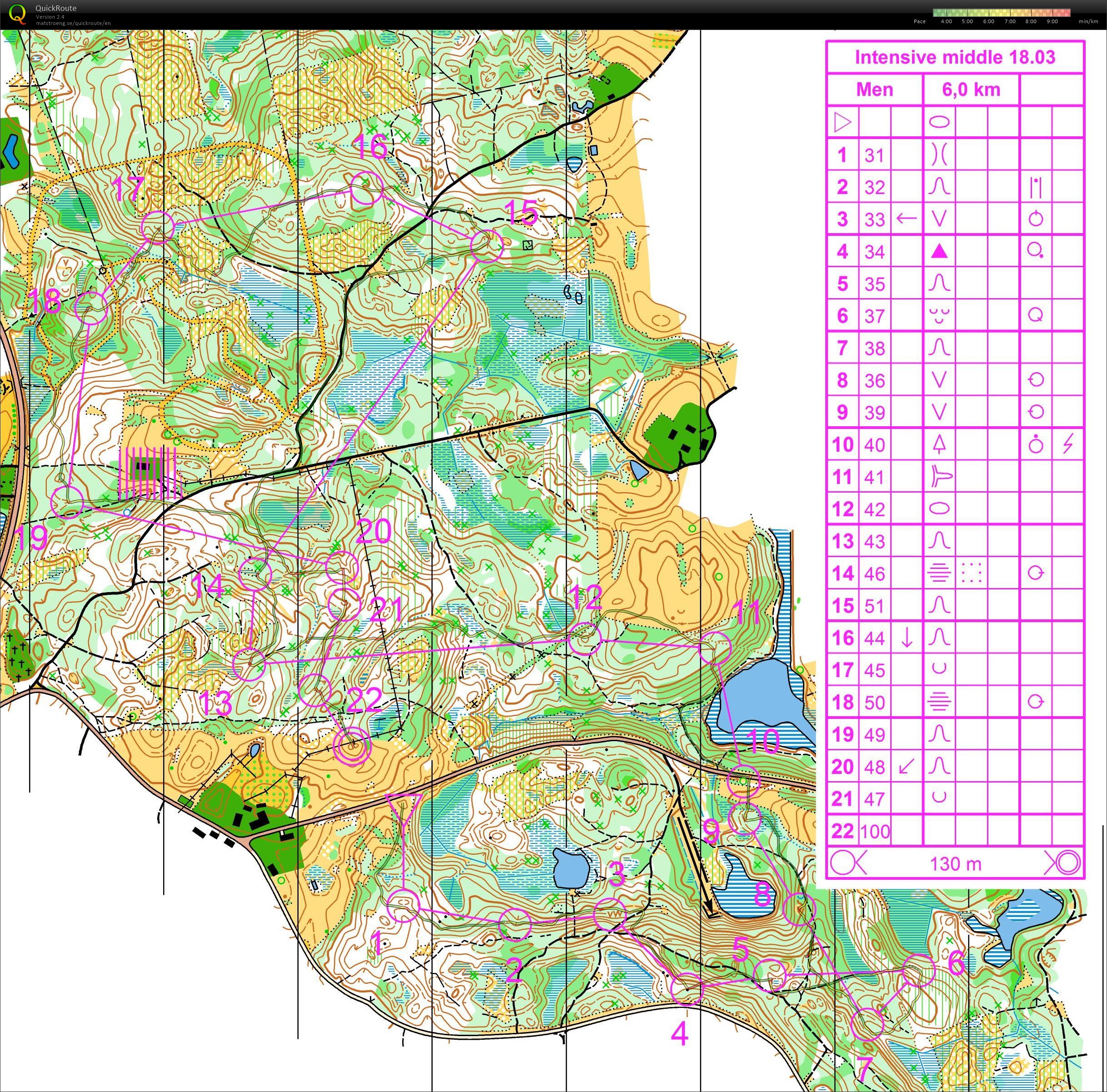This screenshot has height=1092, width=1107.
Task: Click the double-circle finish marker on map
Action: click(352, 747)
